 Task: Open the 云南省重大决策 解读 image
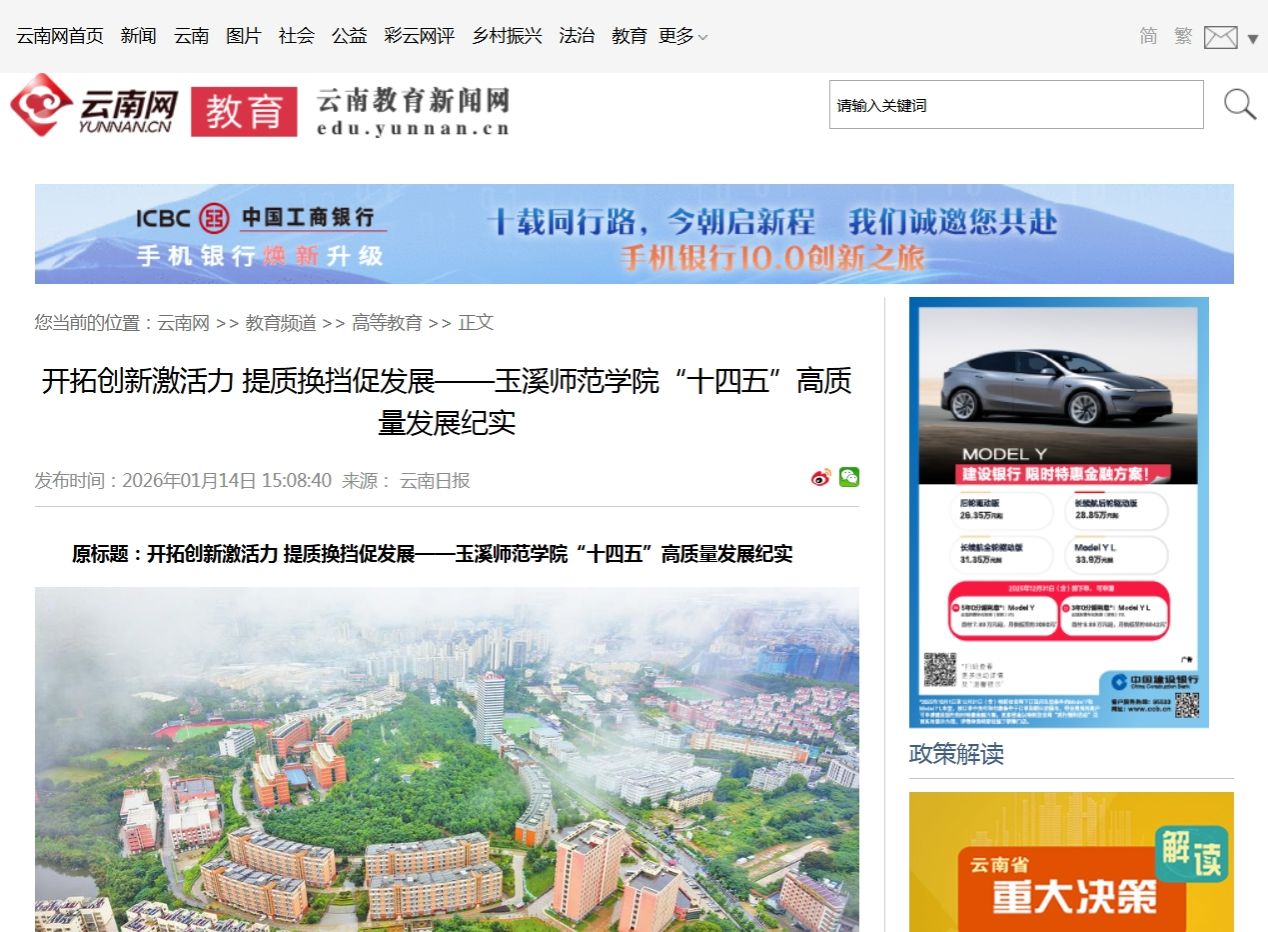(1071, 862)
